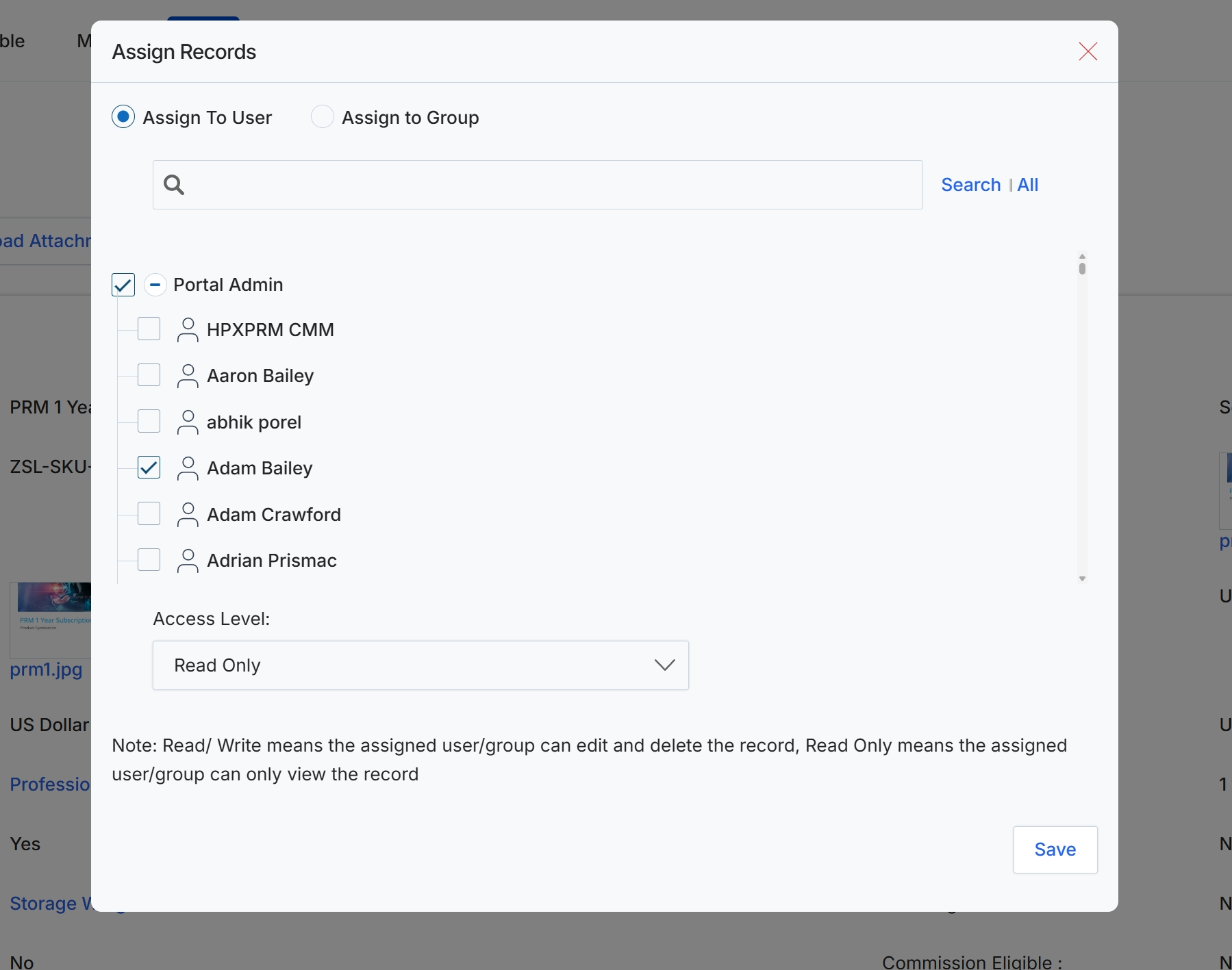Select the Assign To User radio button
Screen dimensions: 1232x970
(x=123, y=117)
